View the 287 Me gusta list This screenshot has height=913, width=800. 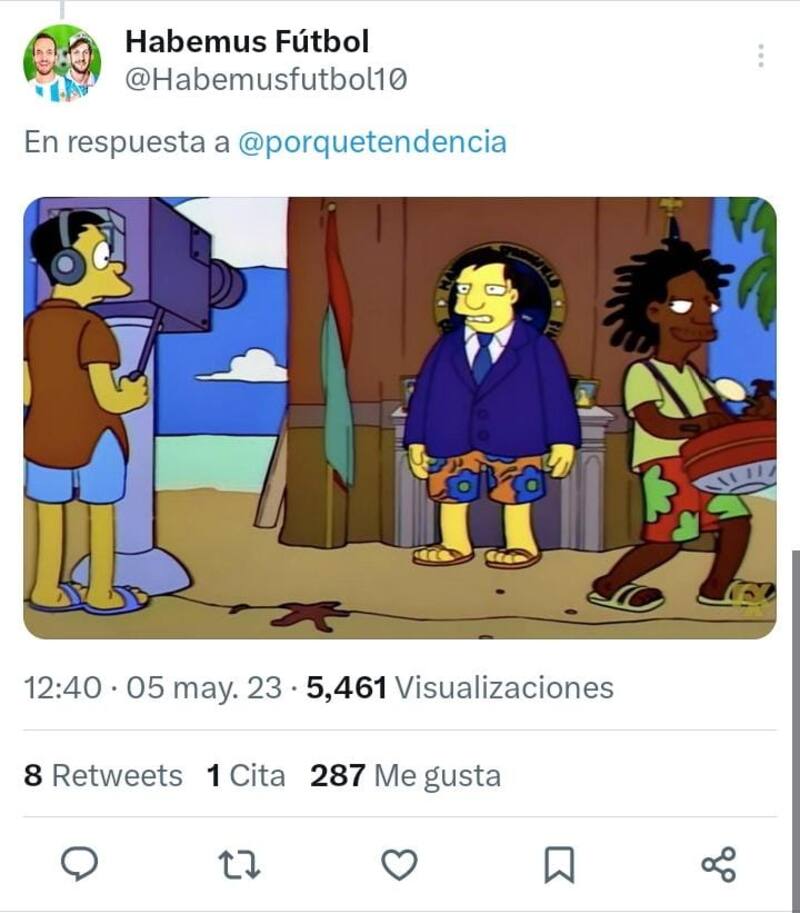(x=405, y=776)
